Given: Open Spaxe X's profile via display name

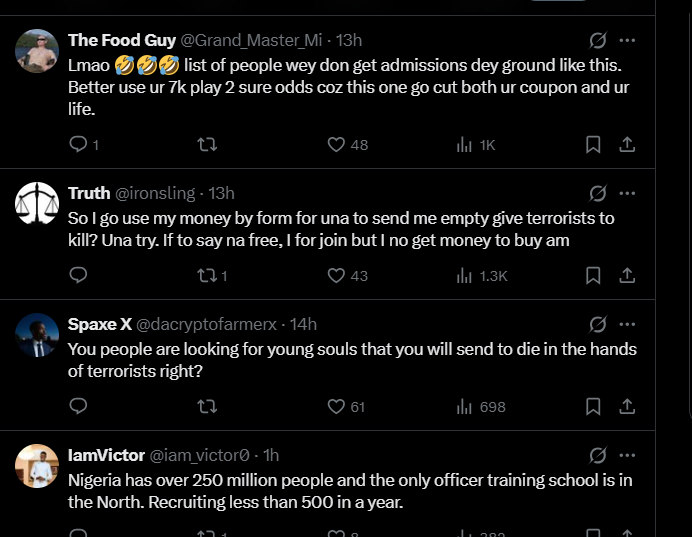Looking at the screenshot, I should point(99,324).
